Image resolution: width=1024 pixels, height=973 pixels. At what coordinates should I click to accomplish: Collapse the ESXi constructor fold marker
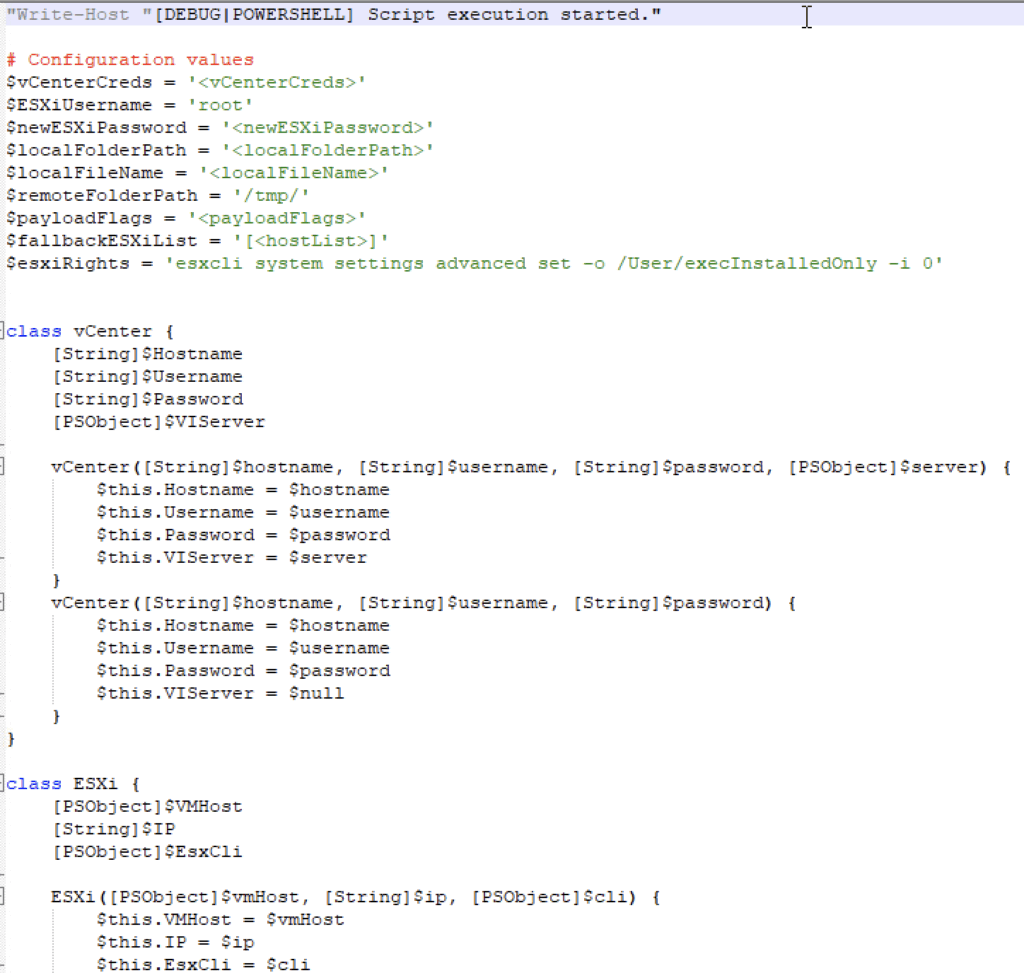[x=2, y=896]
